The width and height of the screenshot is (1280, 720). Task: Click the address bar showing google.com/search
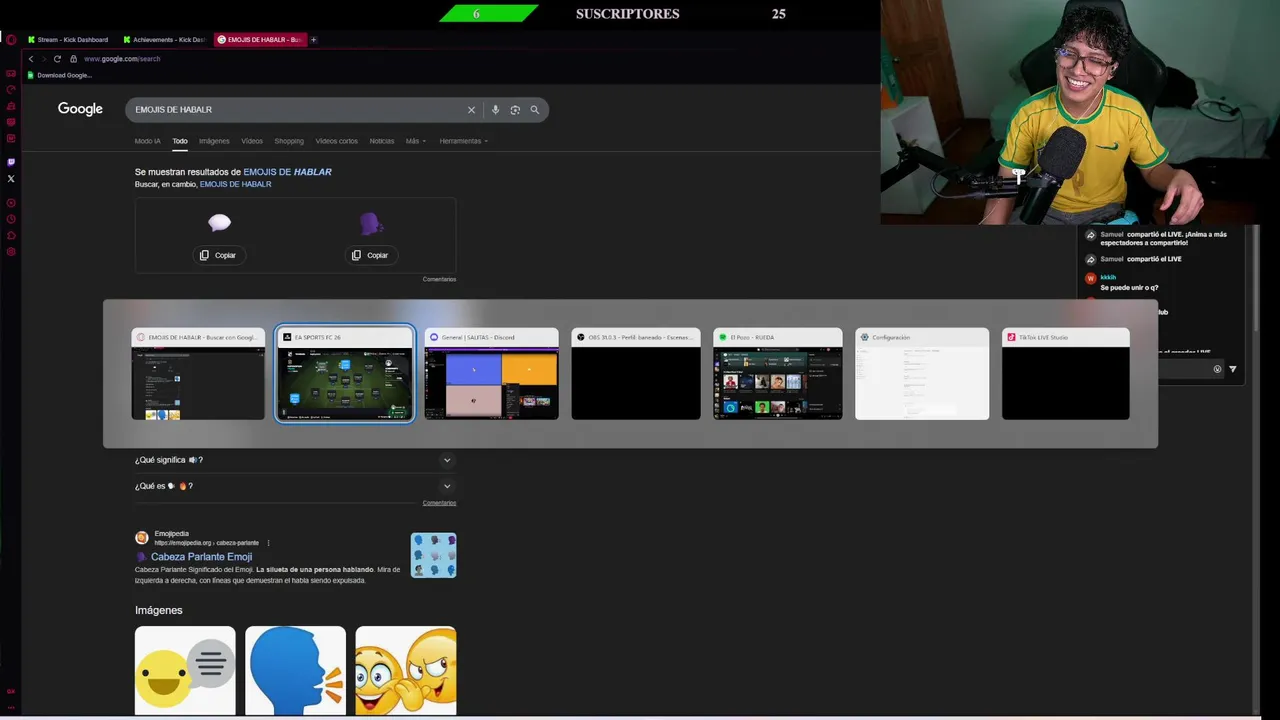(122, 59)
